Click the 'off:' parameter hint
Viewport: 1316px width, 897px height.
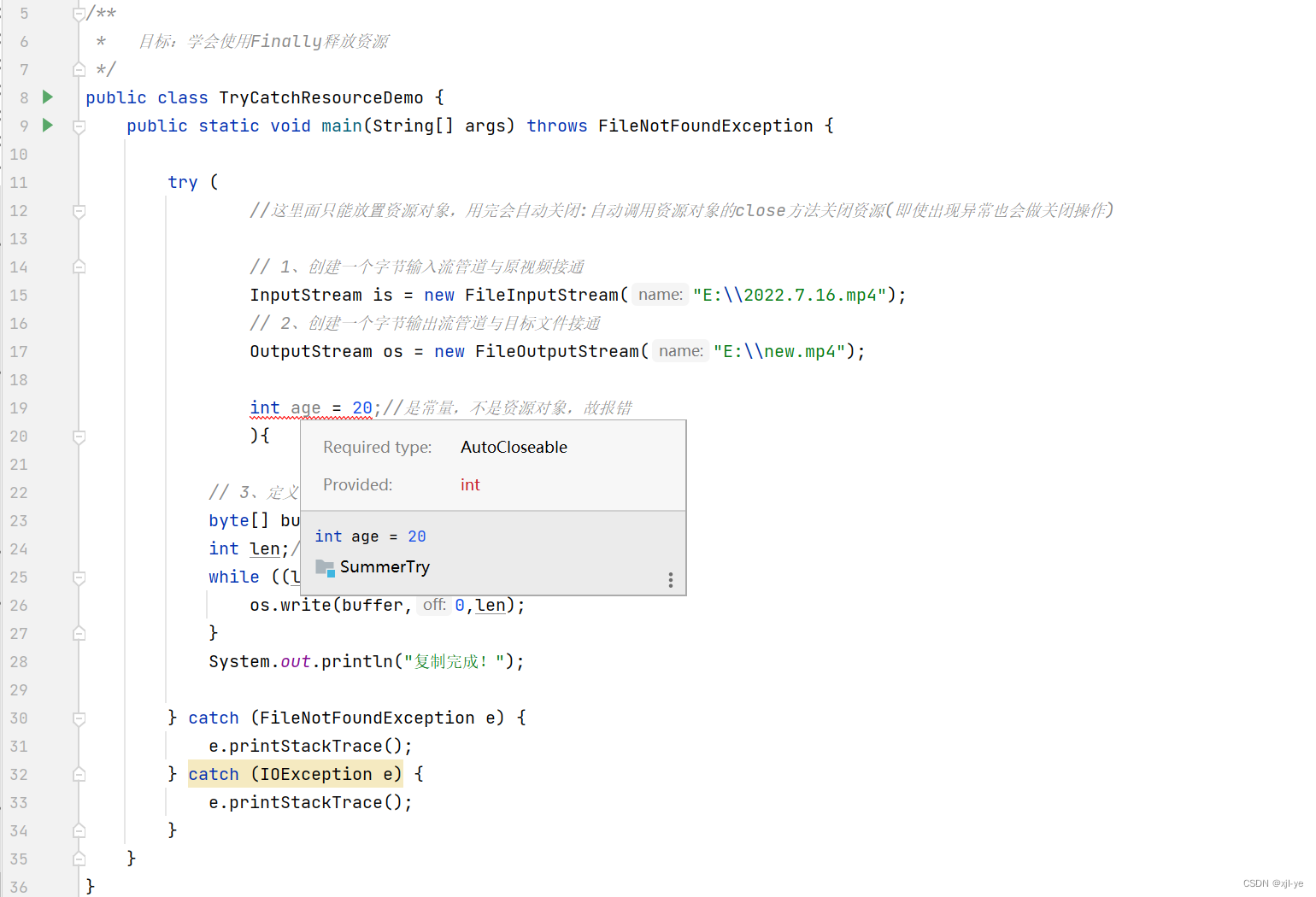tap(434, 605)
